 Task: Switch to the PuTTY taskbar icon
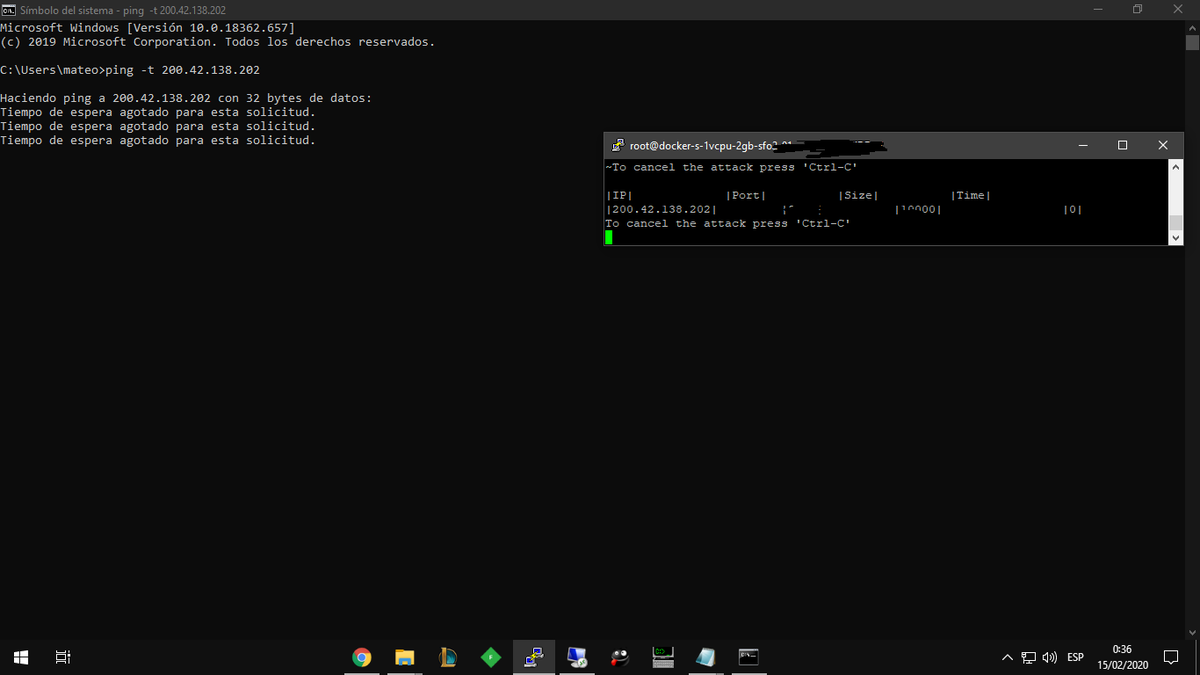pyautogui.click(x=534, y=657)
